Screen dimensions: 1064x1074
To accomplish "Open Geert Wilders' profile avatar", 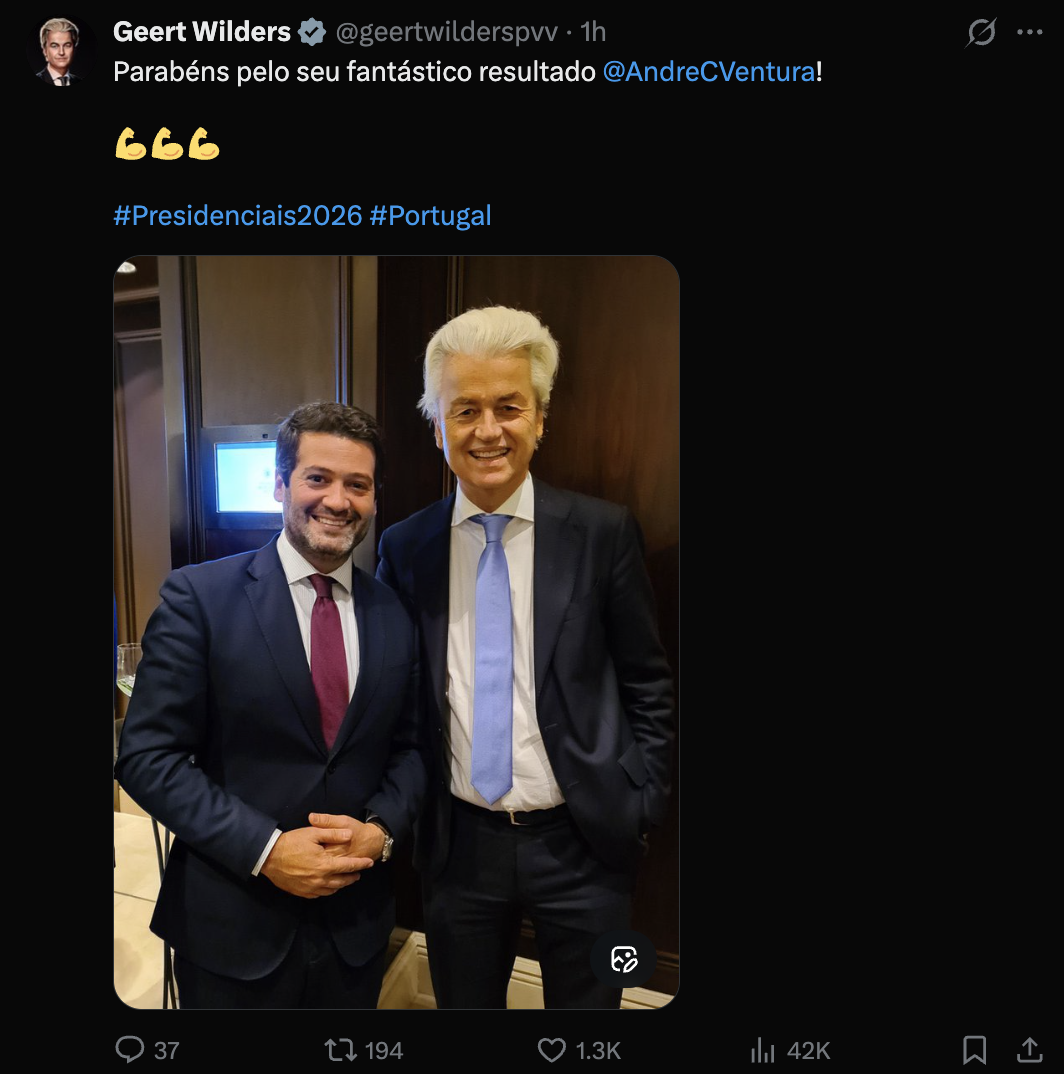I will [x=58, y=52].
